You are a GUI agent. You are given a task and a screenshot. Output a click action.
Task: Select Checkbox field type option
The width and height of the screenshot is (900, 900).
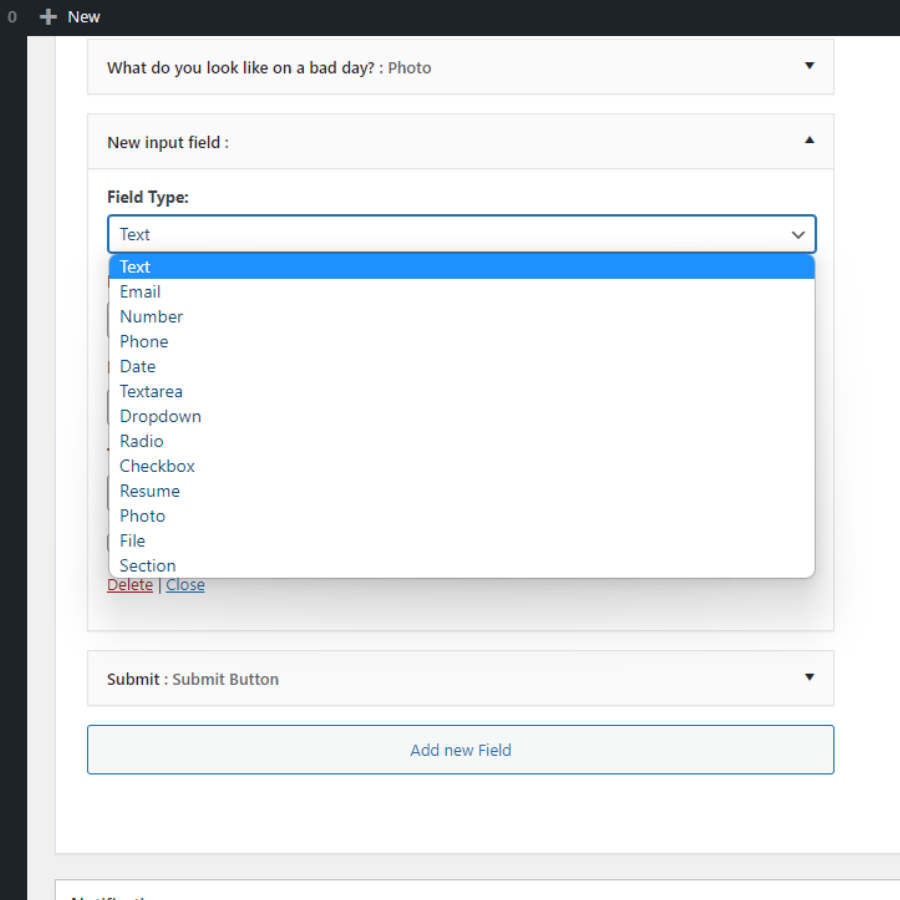(461, 466)
